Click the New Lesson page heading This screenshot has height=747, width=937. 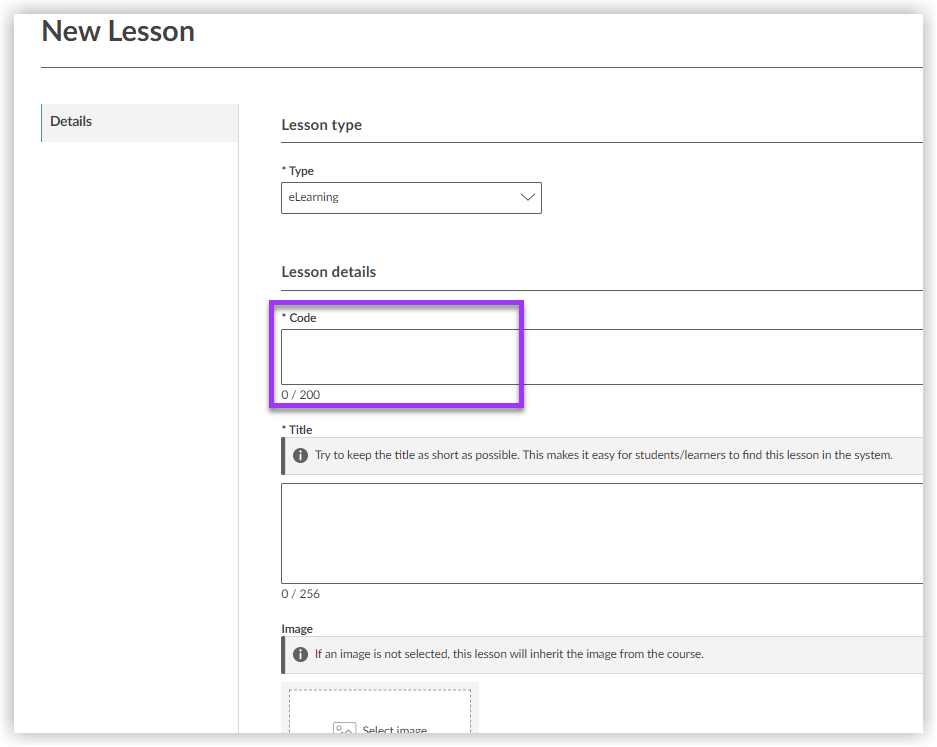tap(117, 31)
